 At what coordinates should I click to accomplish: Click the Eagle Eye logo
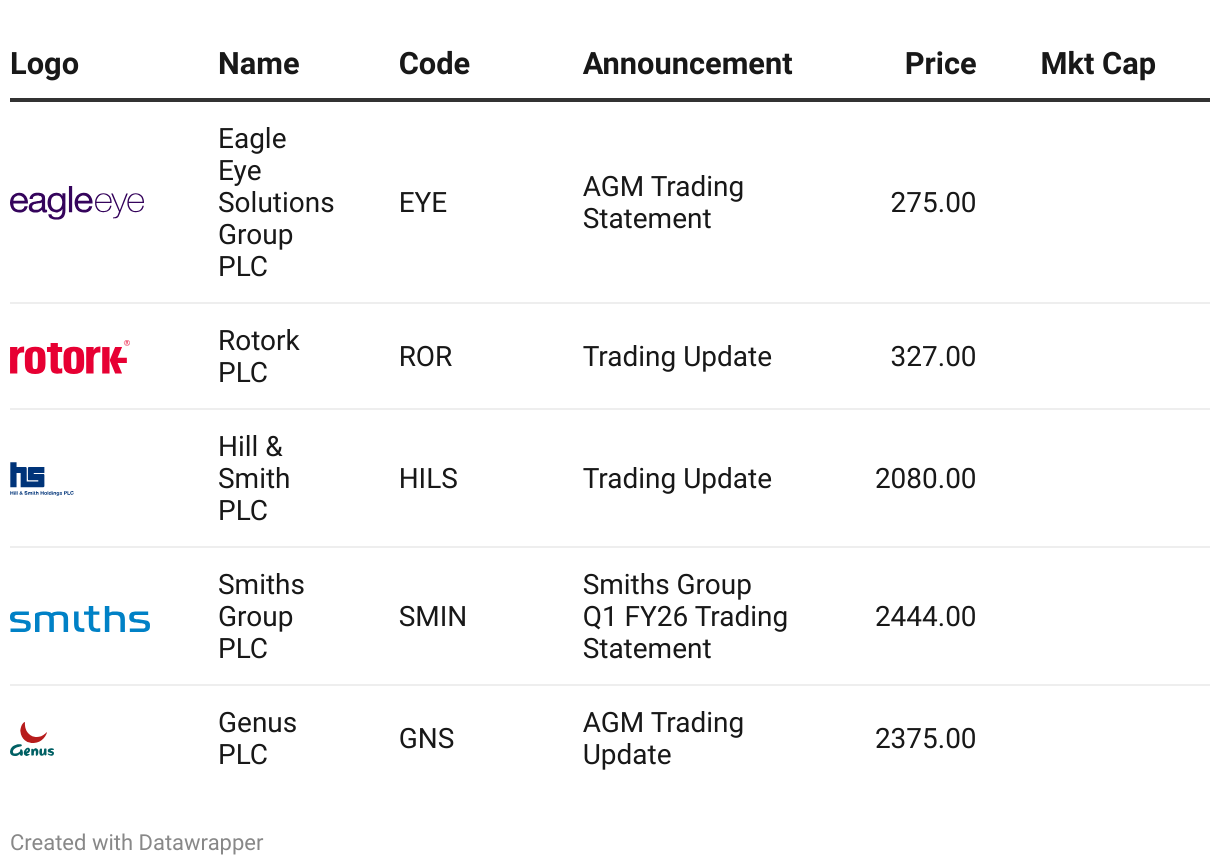pyautogui.click(x=77, y=203)
